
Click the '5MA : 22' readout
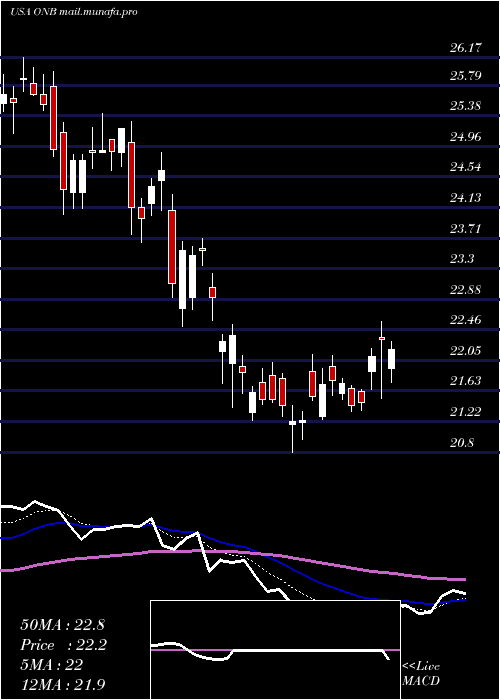[51, 665]
